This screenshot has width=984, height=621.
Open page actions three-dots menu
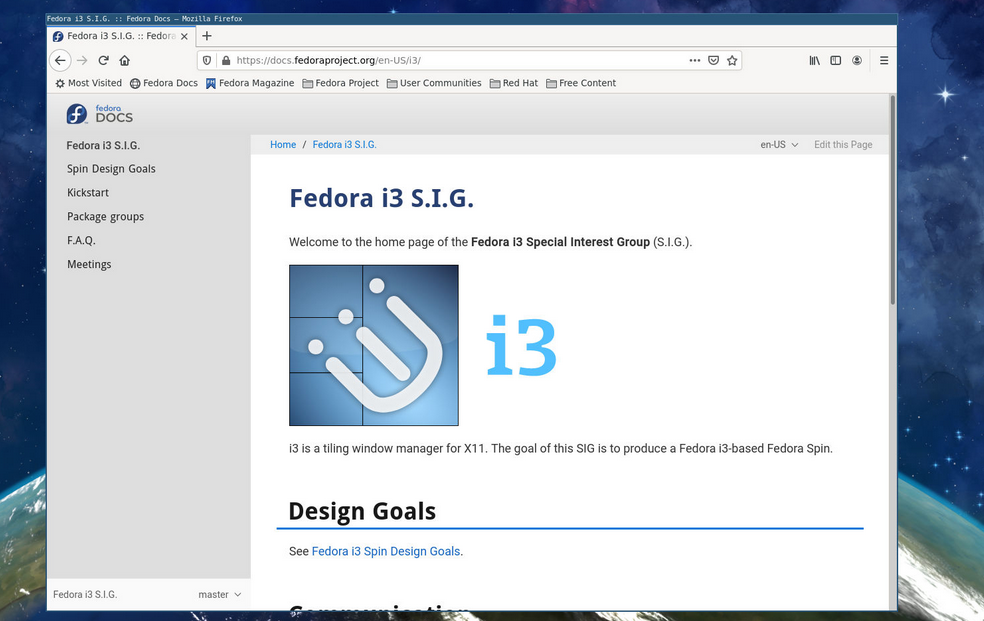click(x=695, y=60)
